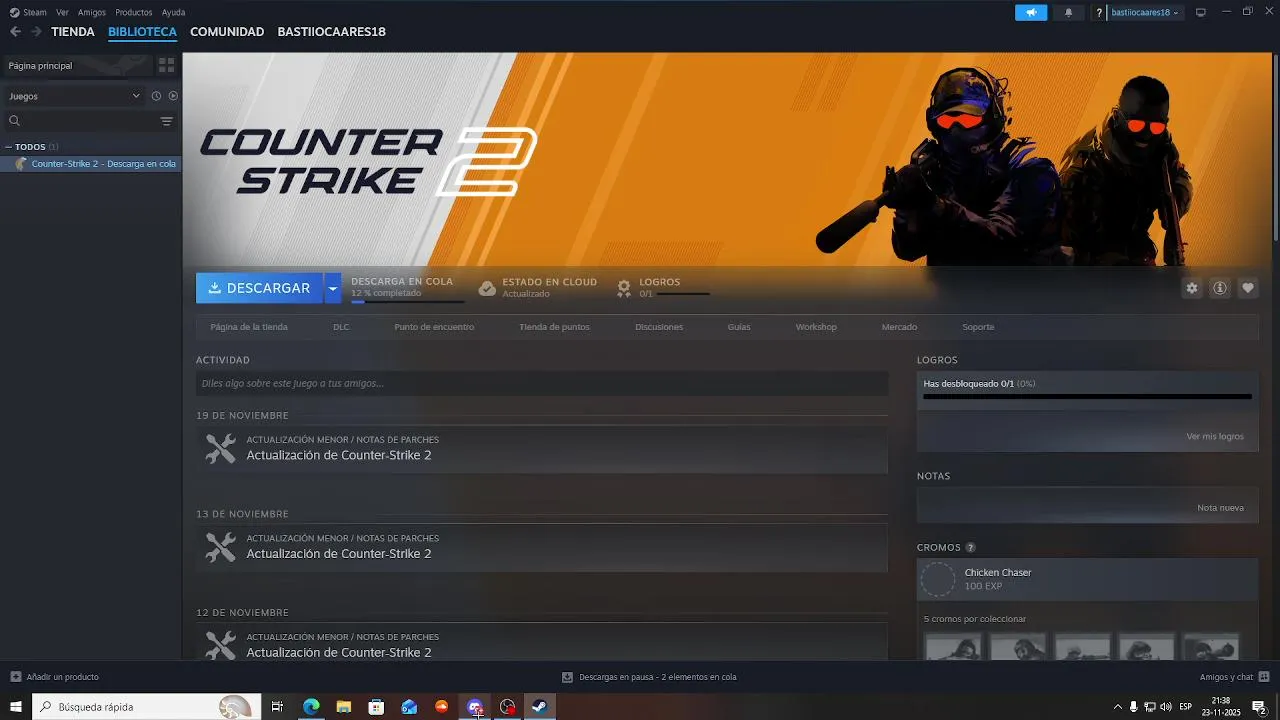The width and height of the screenshot is (1280, 720).
Task: Open the Guías link
Action: 739,327
